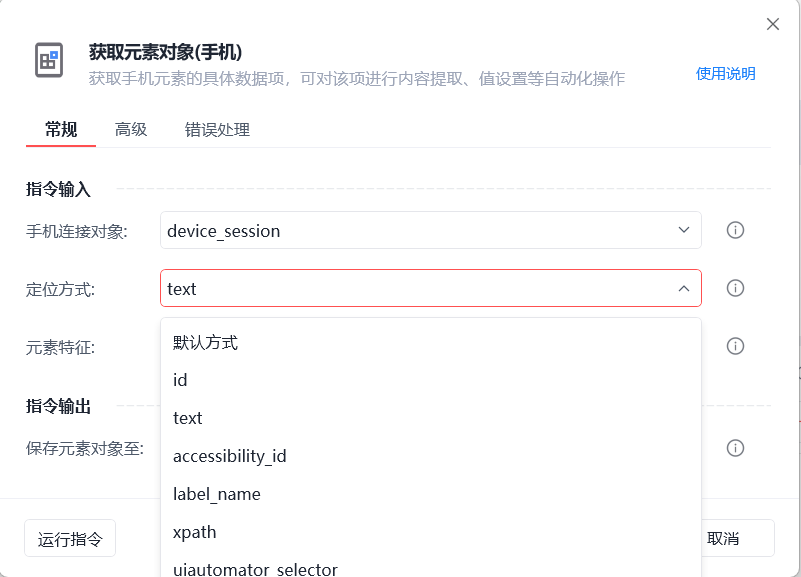Select accessibility_id locator method
Screen dimensions: 801x577
(x=230, y=456)
